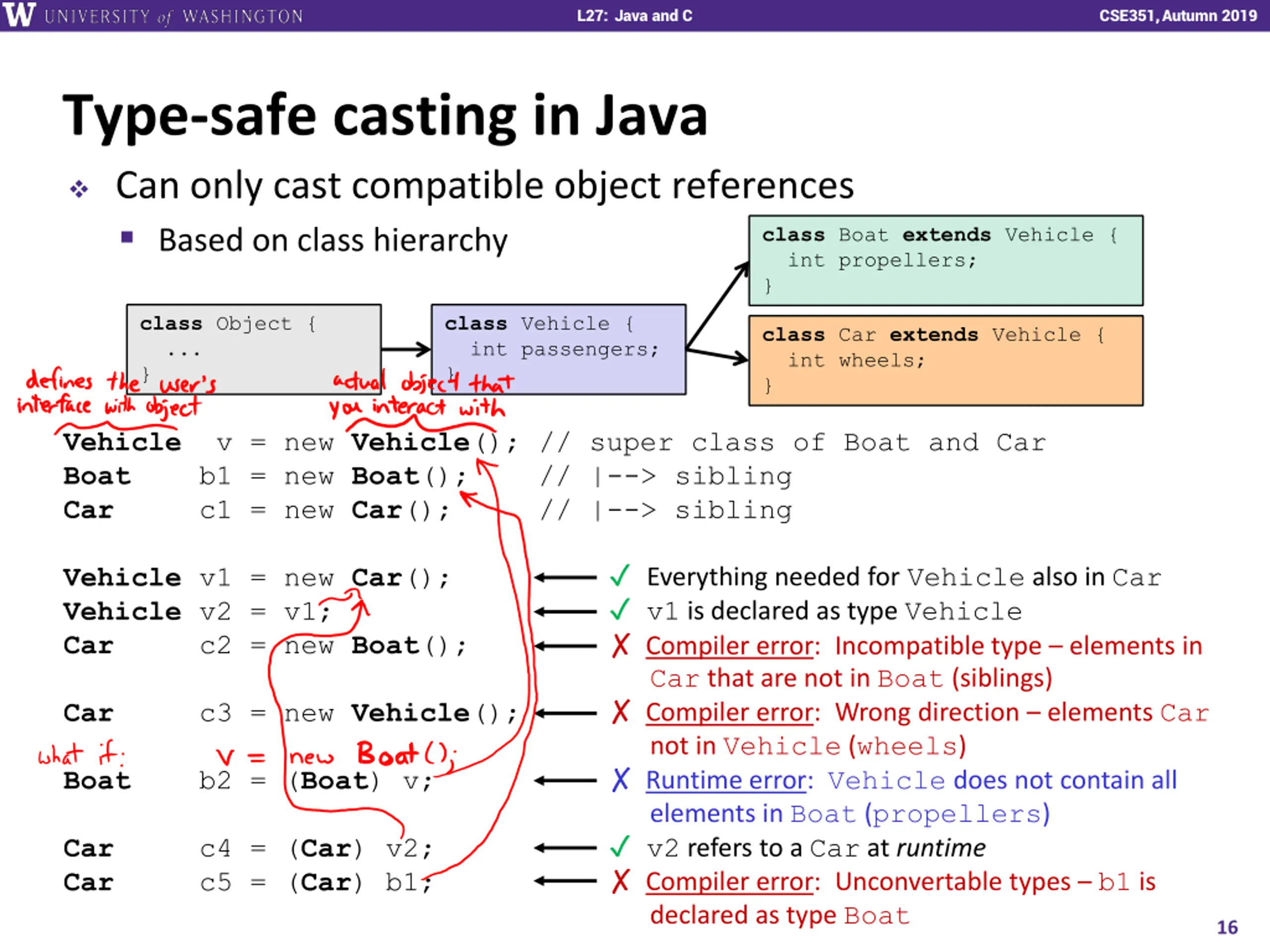Click code line 'Vehicle v1 = new Car();'
Screen dimensions: 1270x952
tap(256, 578)
